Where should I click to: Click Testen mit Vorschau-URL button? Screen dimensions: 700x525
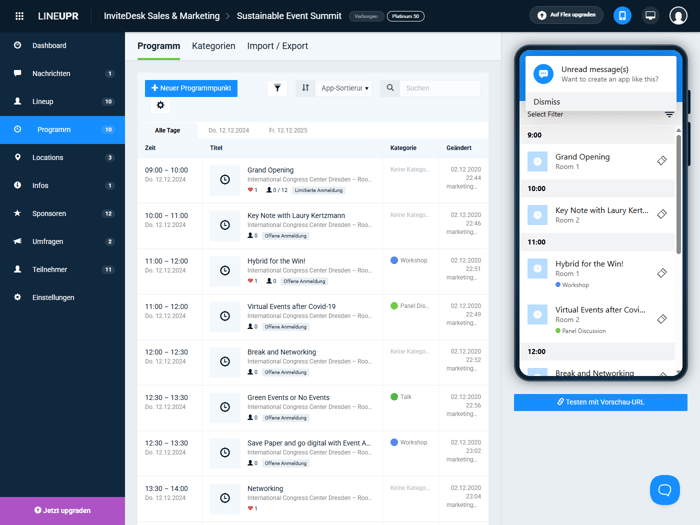(600, 402)
